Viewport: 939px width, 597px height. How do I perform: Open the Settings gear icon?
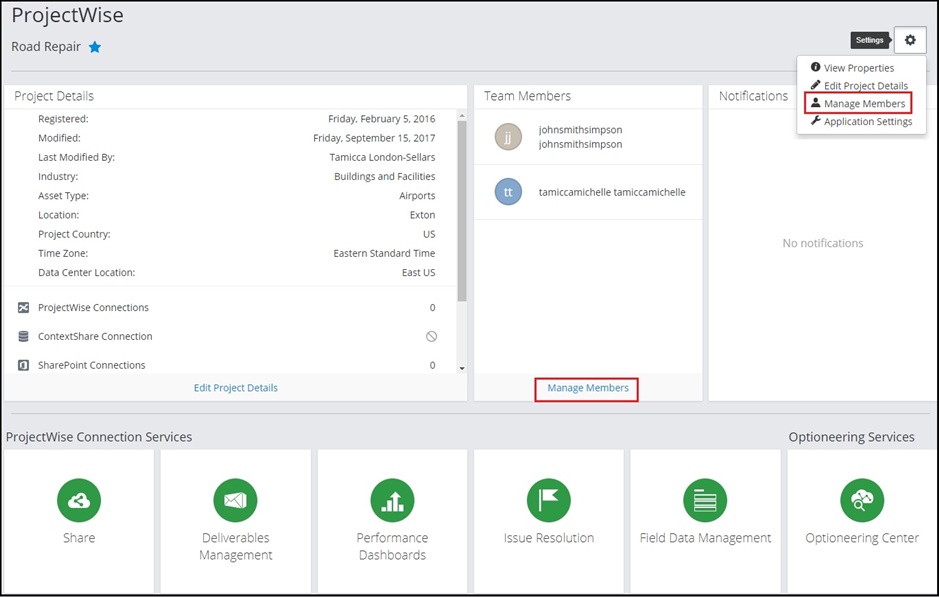(910, 40)
